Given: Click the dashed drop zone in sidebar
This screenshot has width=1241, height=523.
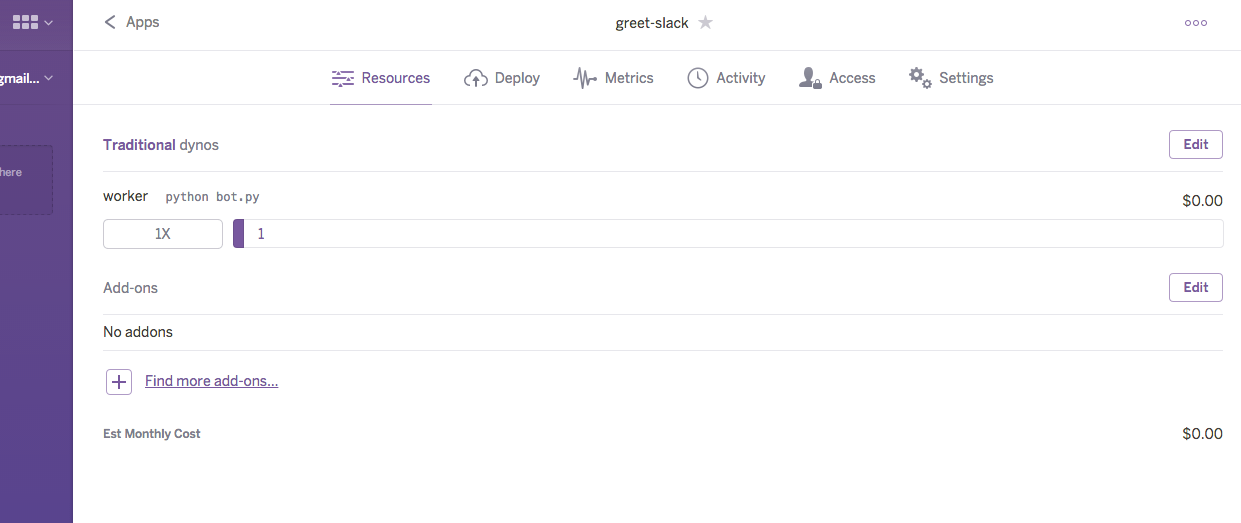Looking at the screenshot, I should [x=26, y=180].
